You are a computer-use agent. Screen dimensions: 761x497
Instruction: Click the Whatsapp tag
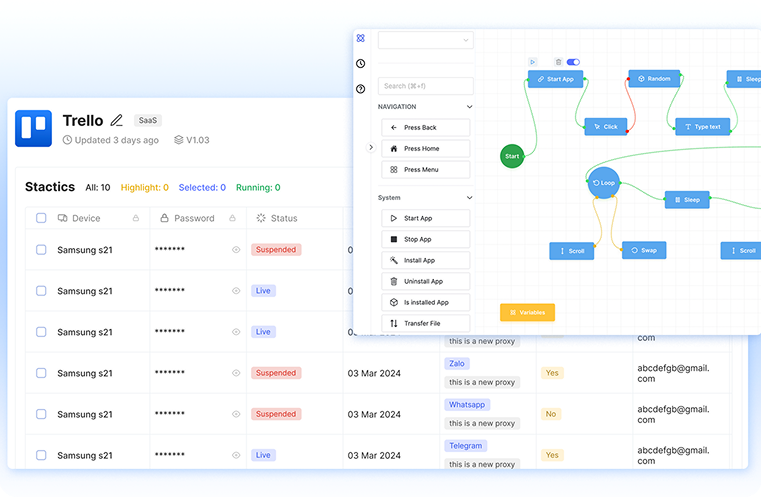[x=467, y=404]
